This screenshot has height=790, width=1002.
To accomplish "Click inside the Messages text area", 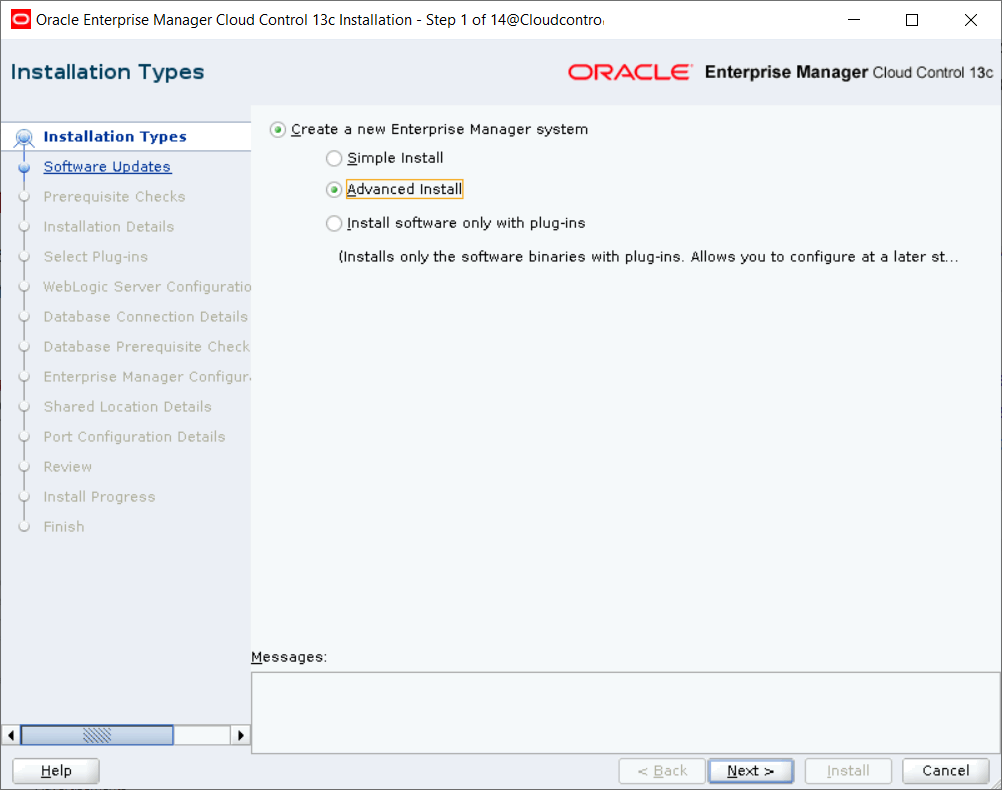I will coord(626,713).
